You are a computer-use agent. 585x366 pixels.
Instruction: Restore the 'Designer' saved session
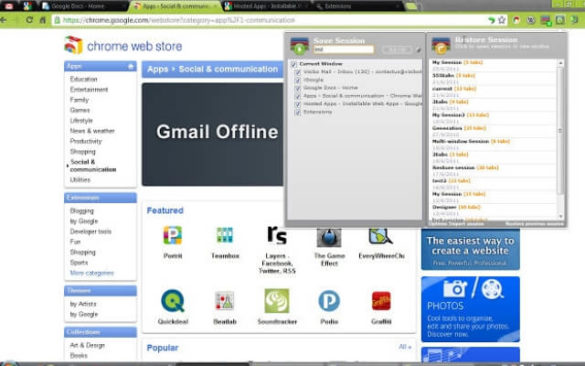[493, 210]
